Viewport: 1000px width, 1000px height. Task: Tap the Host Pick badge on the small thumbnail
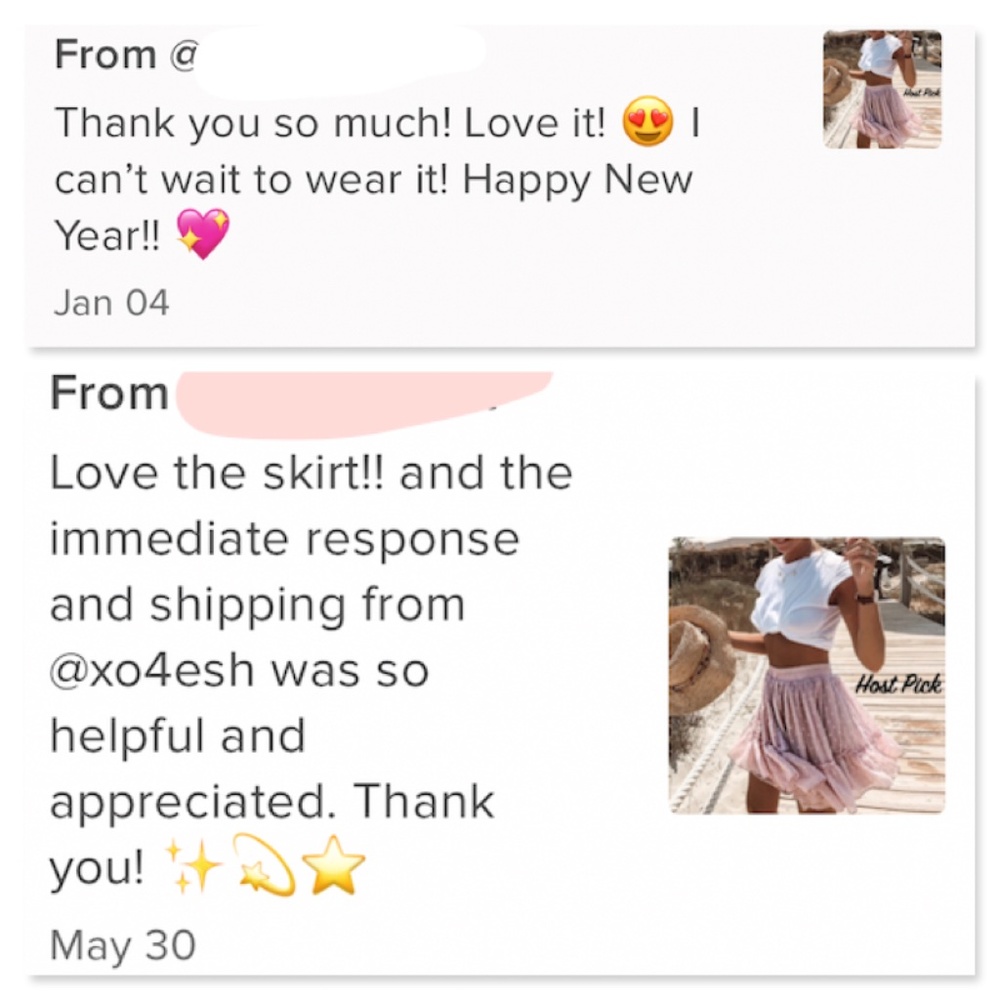(920, 93)
